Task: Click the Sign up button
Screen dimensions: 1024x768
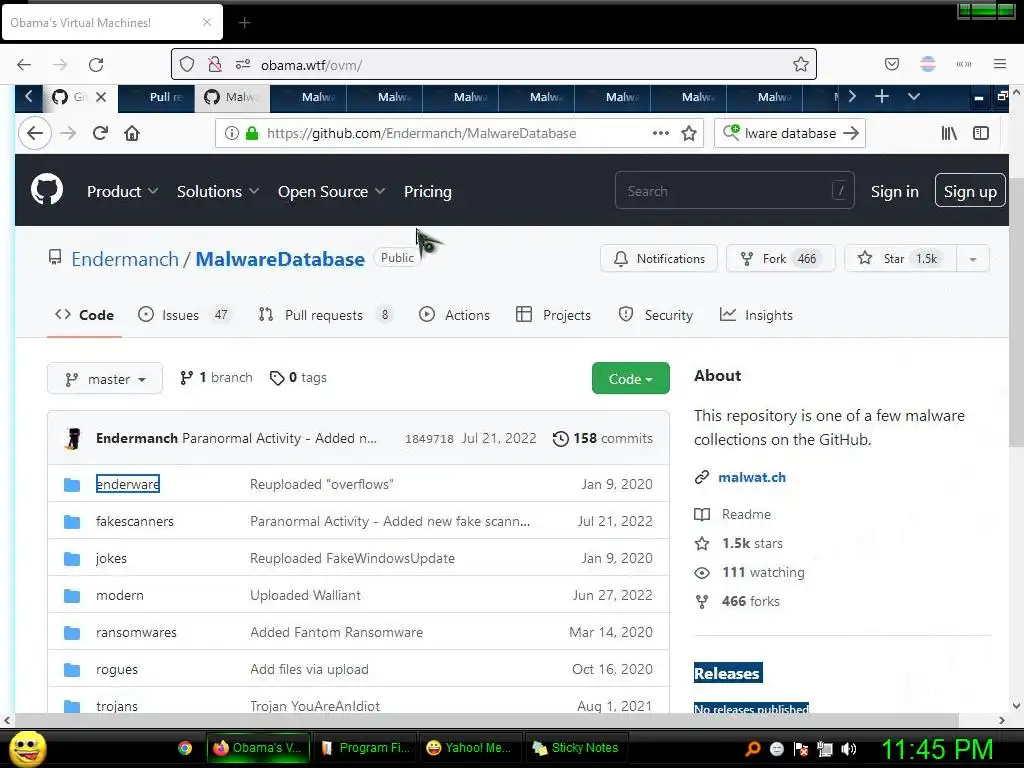Action: click(x=970, y=191)
